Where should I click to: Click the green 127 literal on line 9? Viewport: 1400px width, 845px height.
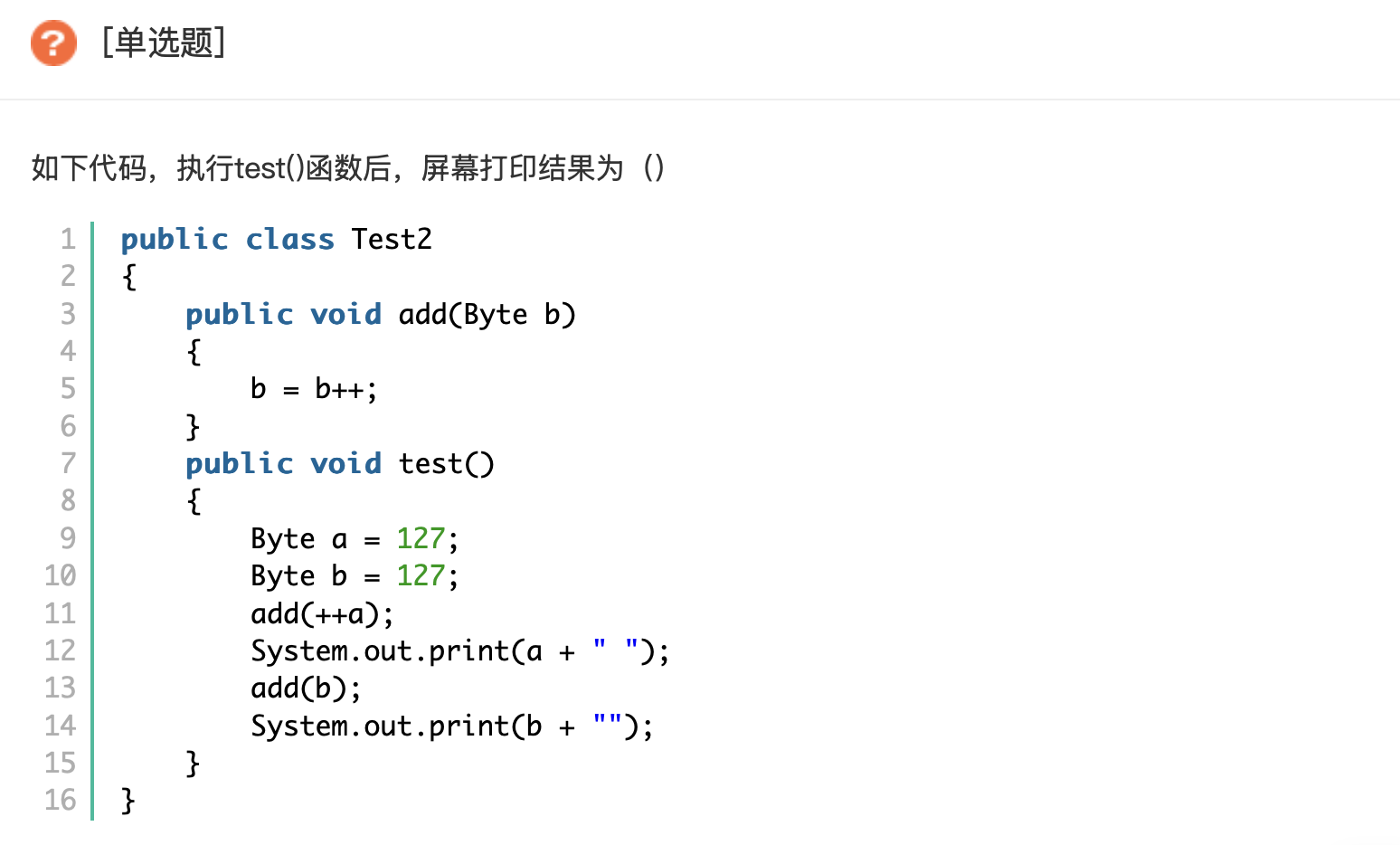421,538
